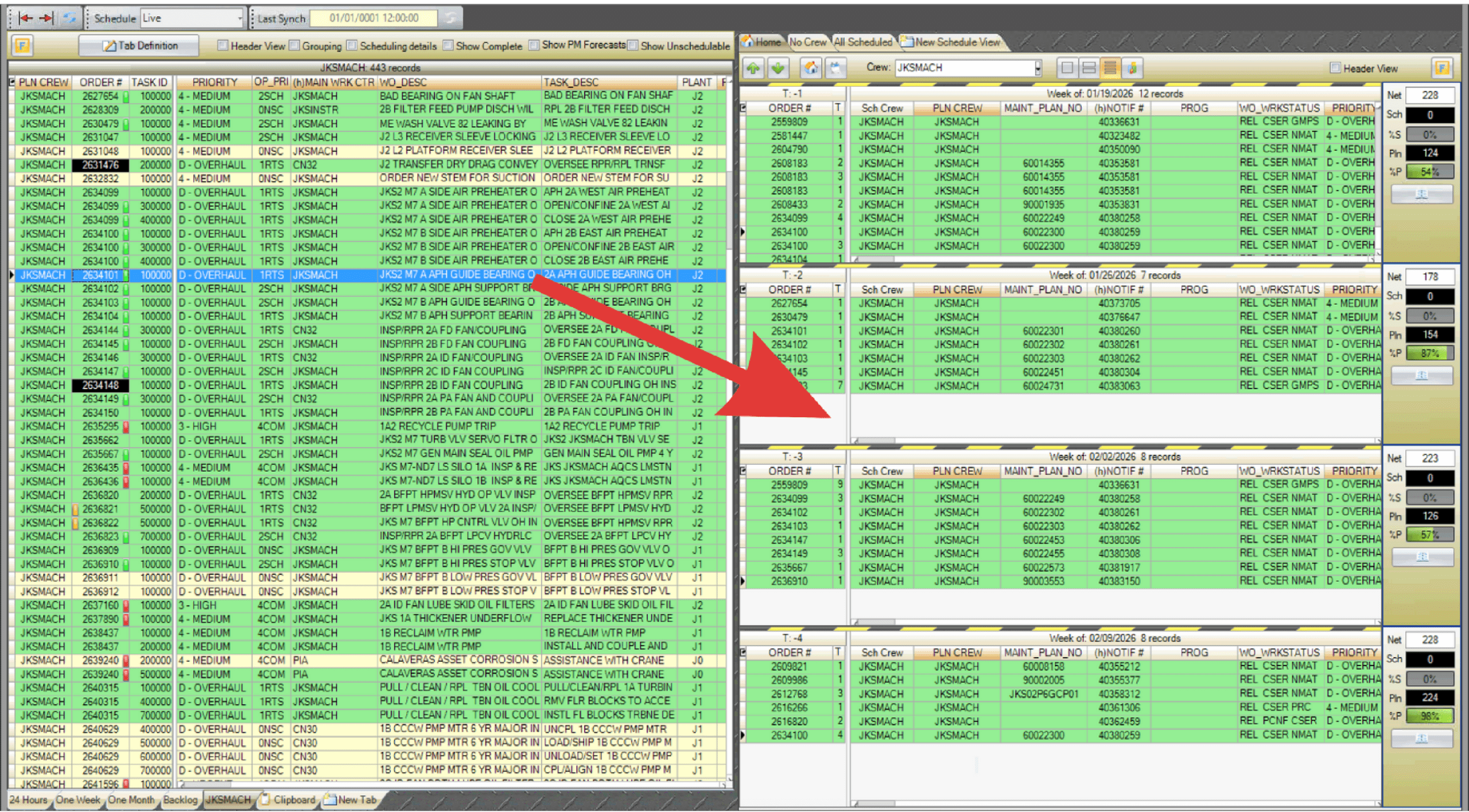Click the green up arrow icon
Screen dimensions: 1469x812
click(753, 68)
